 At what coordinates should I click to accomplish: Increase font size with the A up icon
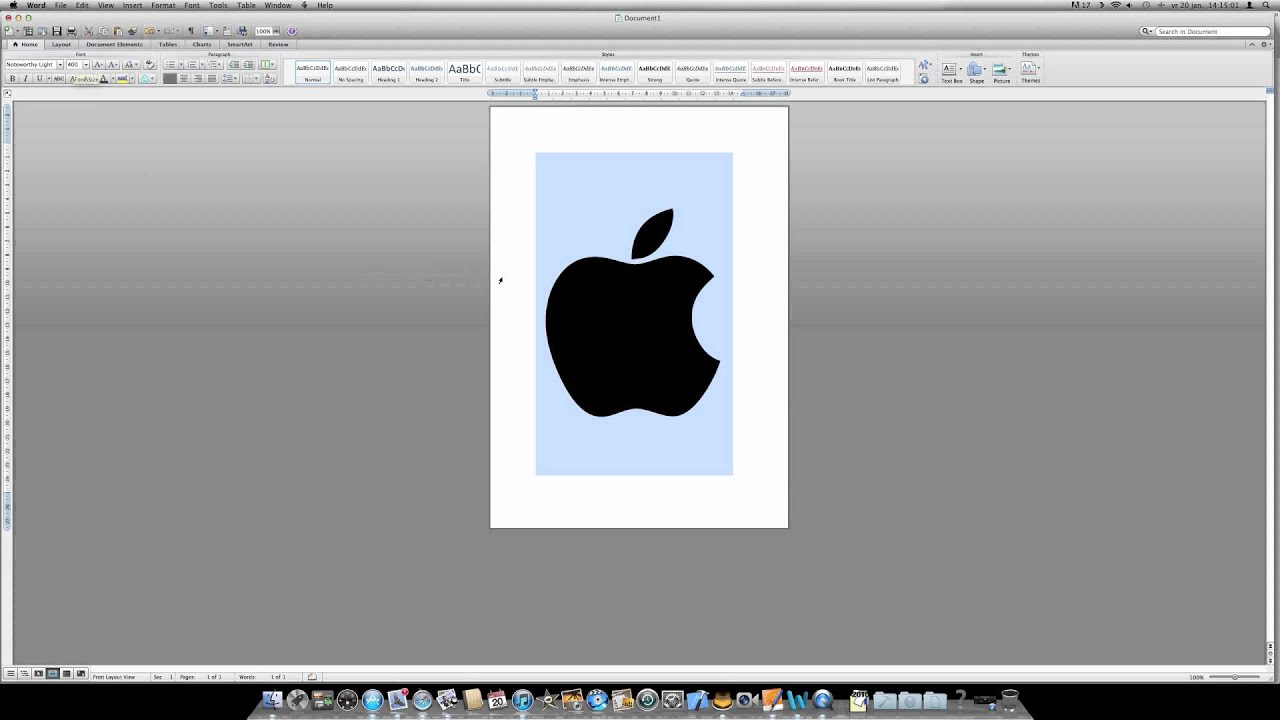(98, 64)
